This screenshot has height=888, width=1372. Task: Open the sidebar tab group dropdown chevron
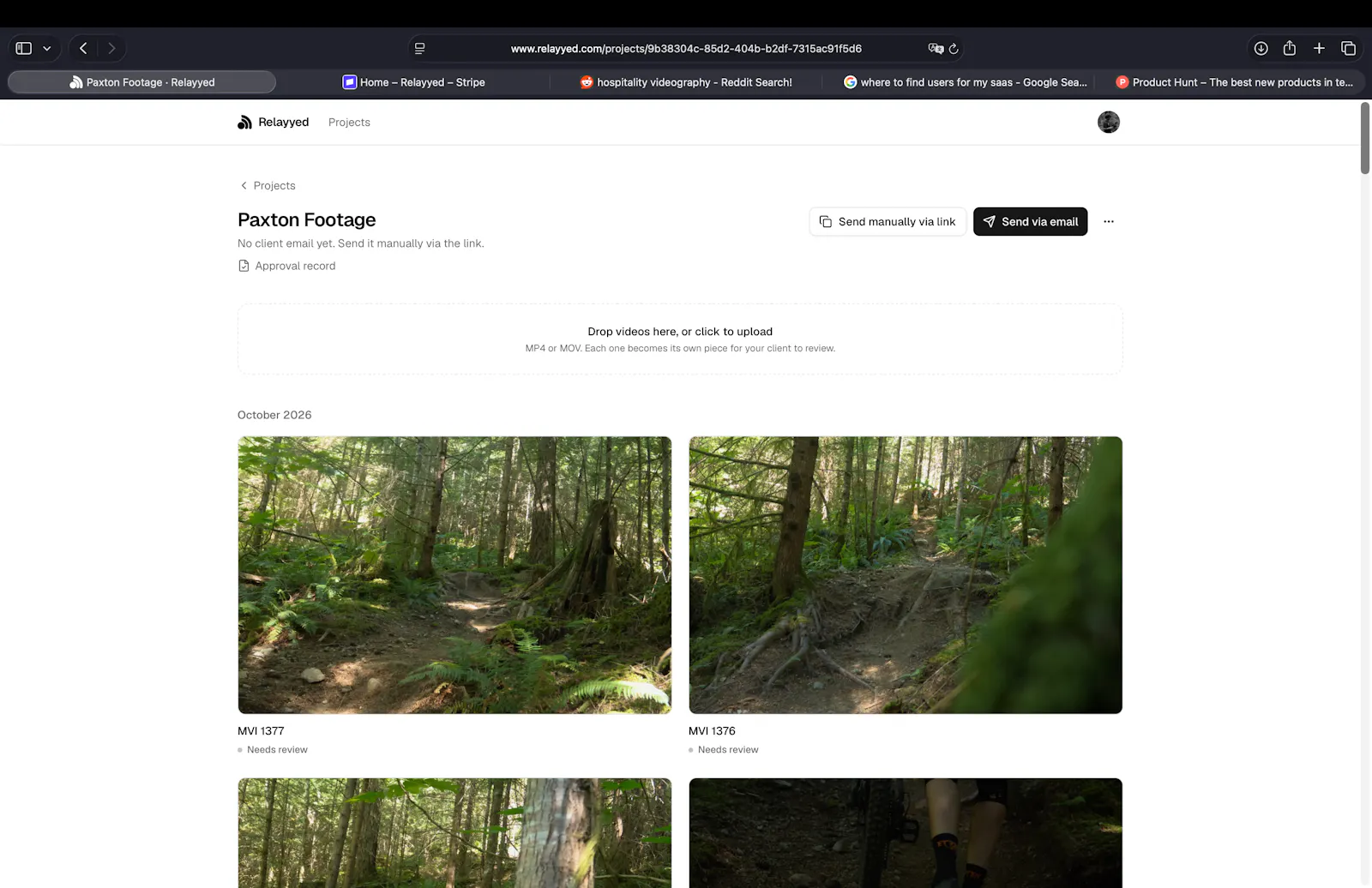(x=47, y=49)
